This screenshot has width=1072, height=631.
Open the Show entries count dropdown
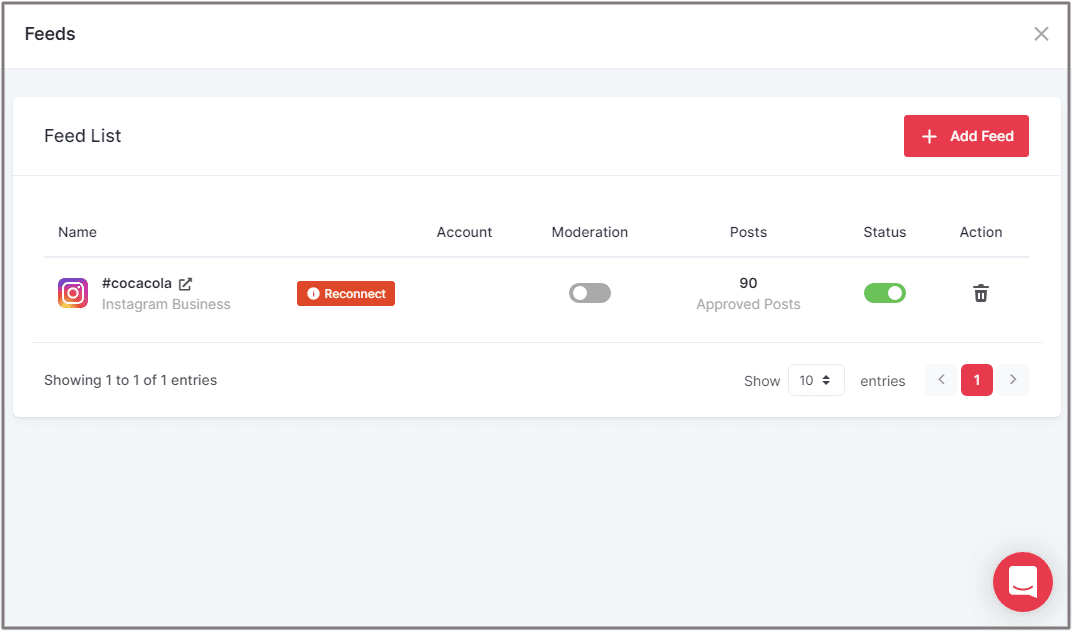pos(816,380)
